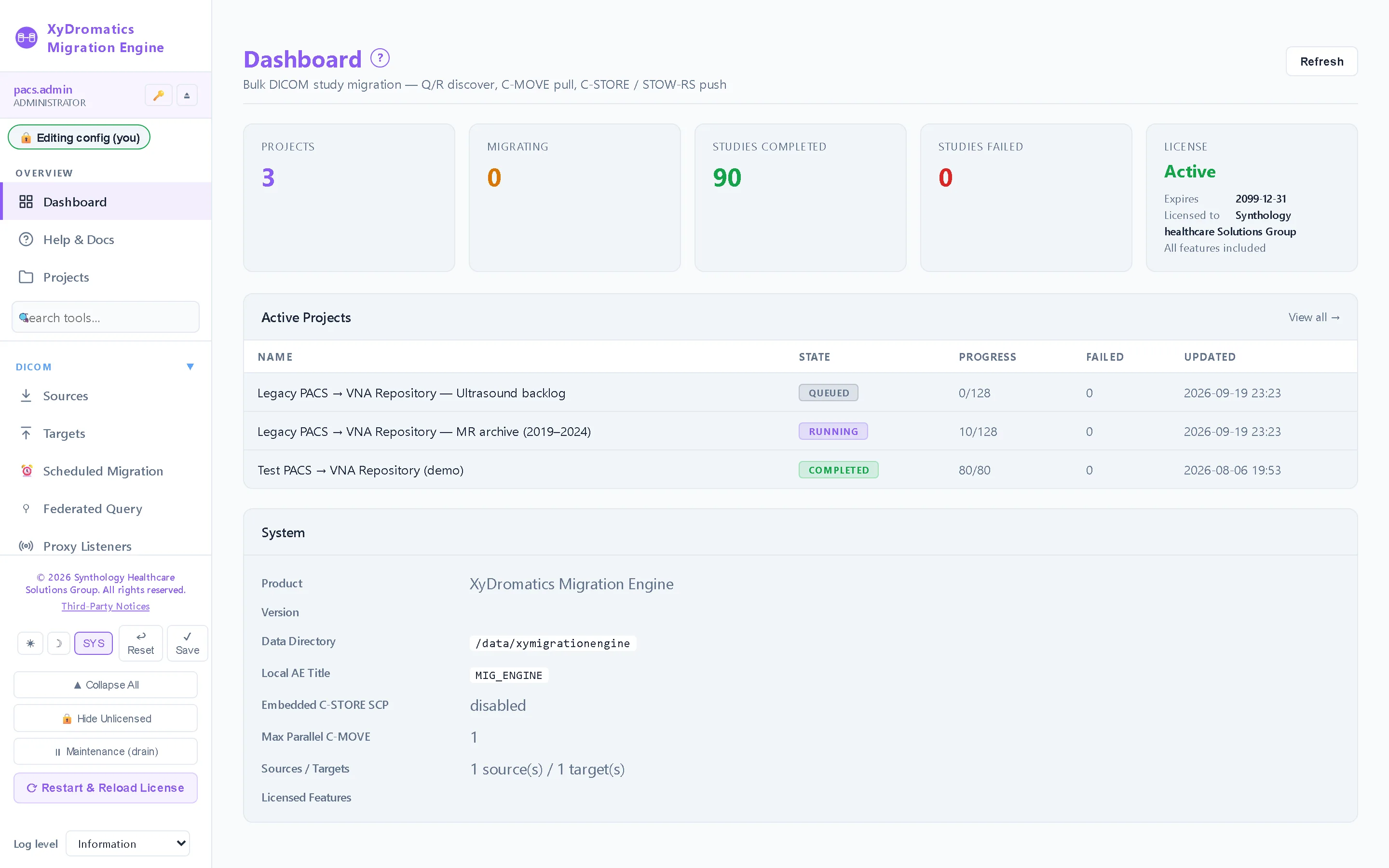Click the Studies Failed card
The height and width of the screenshot is (868, 1389).
click(x=1026, y=198)
